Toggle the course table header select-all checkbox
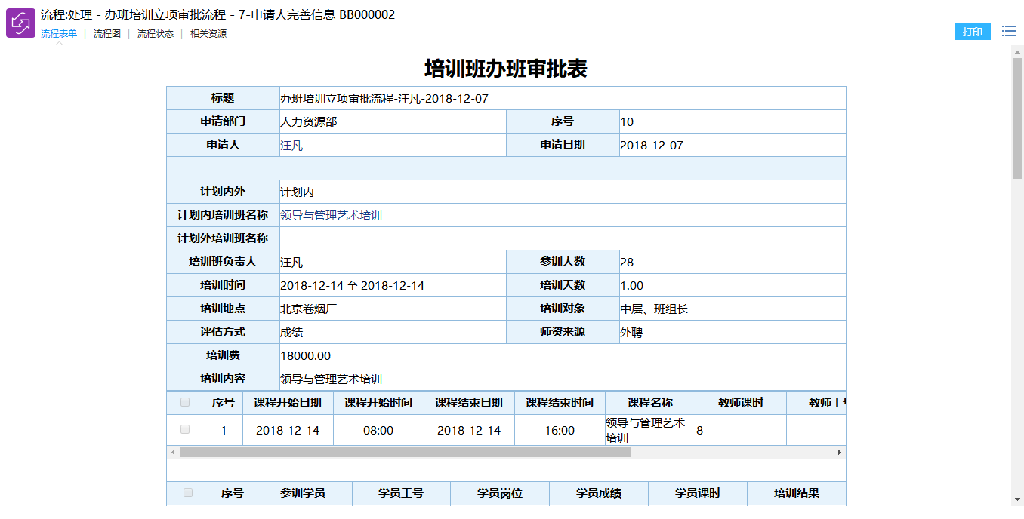Image resolution: width=1024 pixels, height=519 pixels. tap(185, 402)
